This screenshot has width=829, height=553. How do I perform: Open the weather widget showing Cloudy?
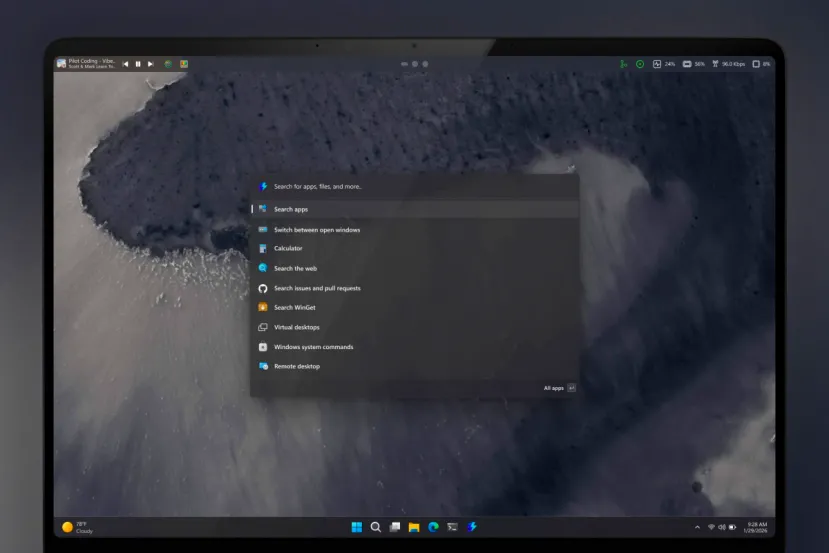click(77, 527)
